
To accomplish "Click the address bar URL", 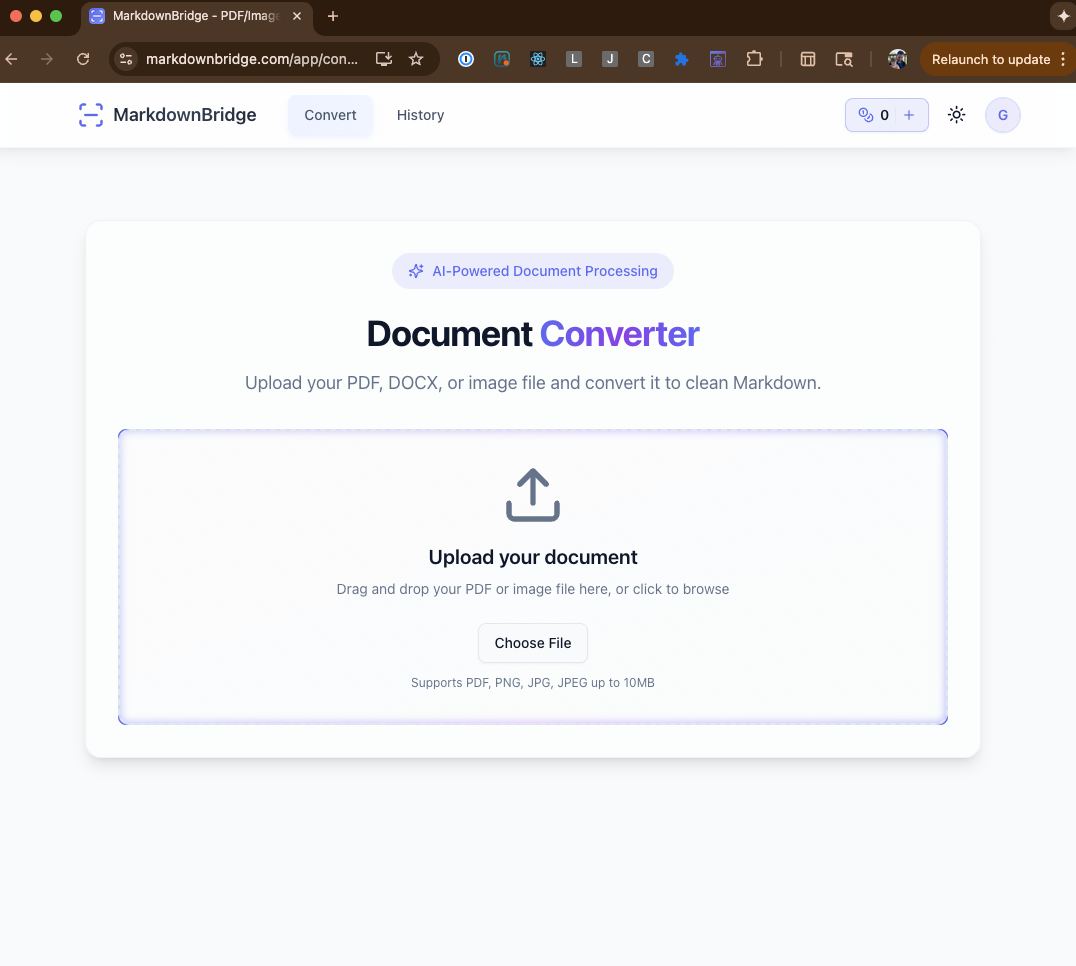I will pos(252,60).
